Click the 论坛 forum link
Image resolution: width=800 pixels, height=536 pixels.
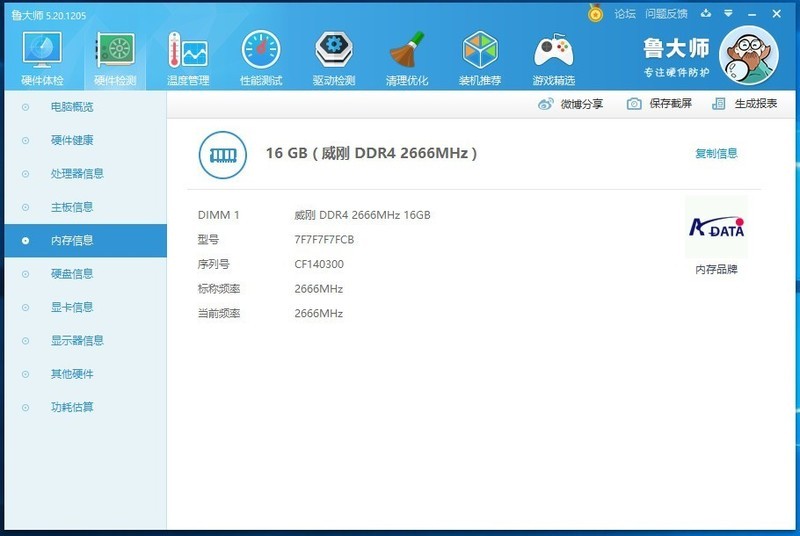[625, 14]
